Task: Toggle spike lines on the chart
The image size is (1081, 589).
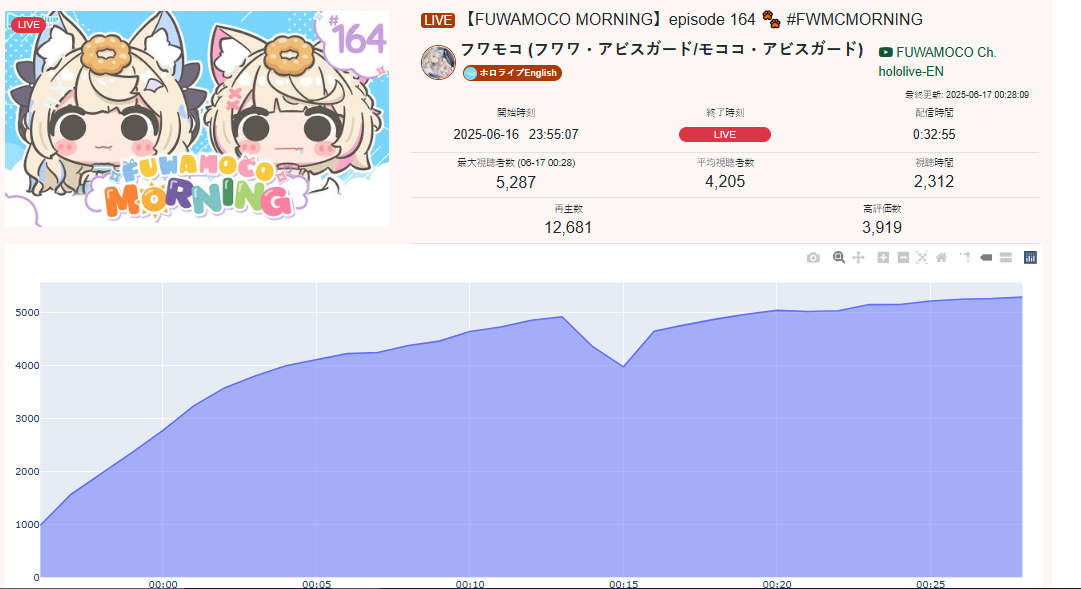Action: click(x=965, y=258)
